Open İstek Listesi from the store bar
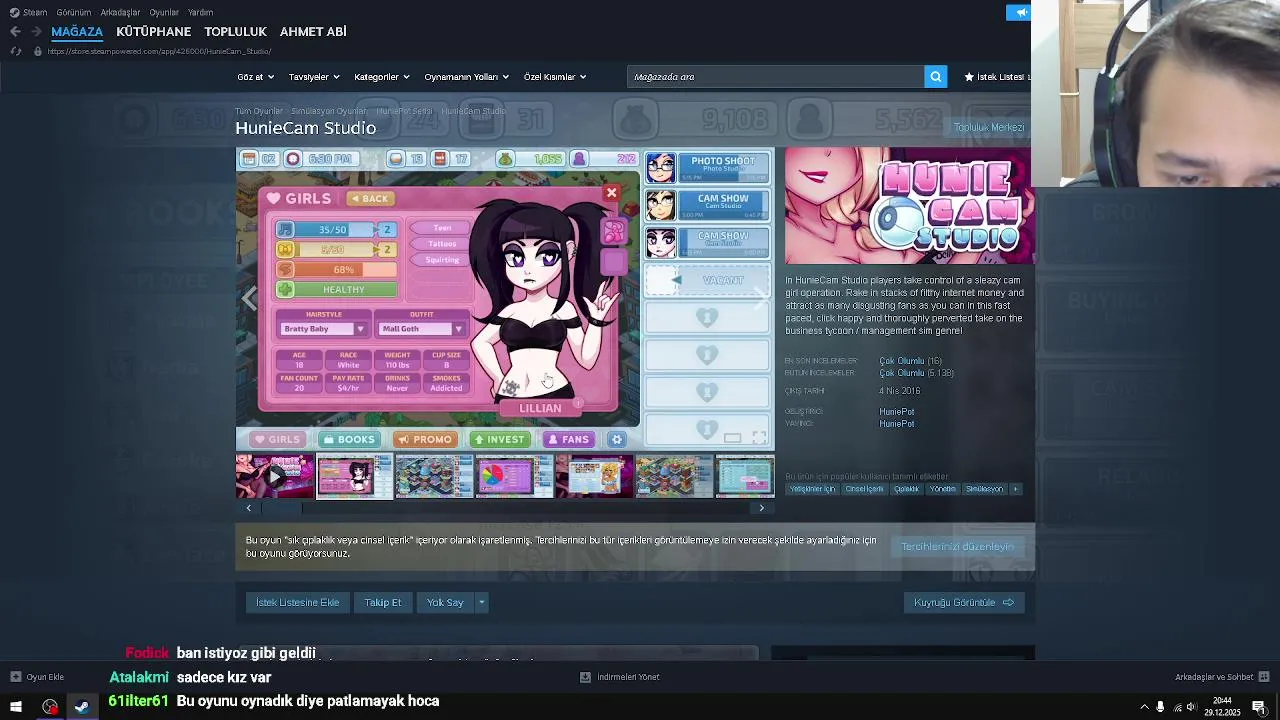1280x720 pixels. pyautogui.click(x=996, y=77)
